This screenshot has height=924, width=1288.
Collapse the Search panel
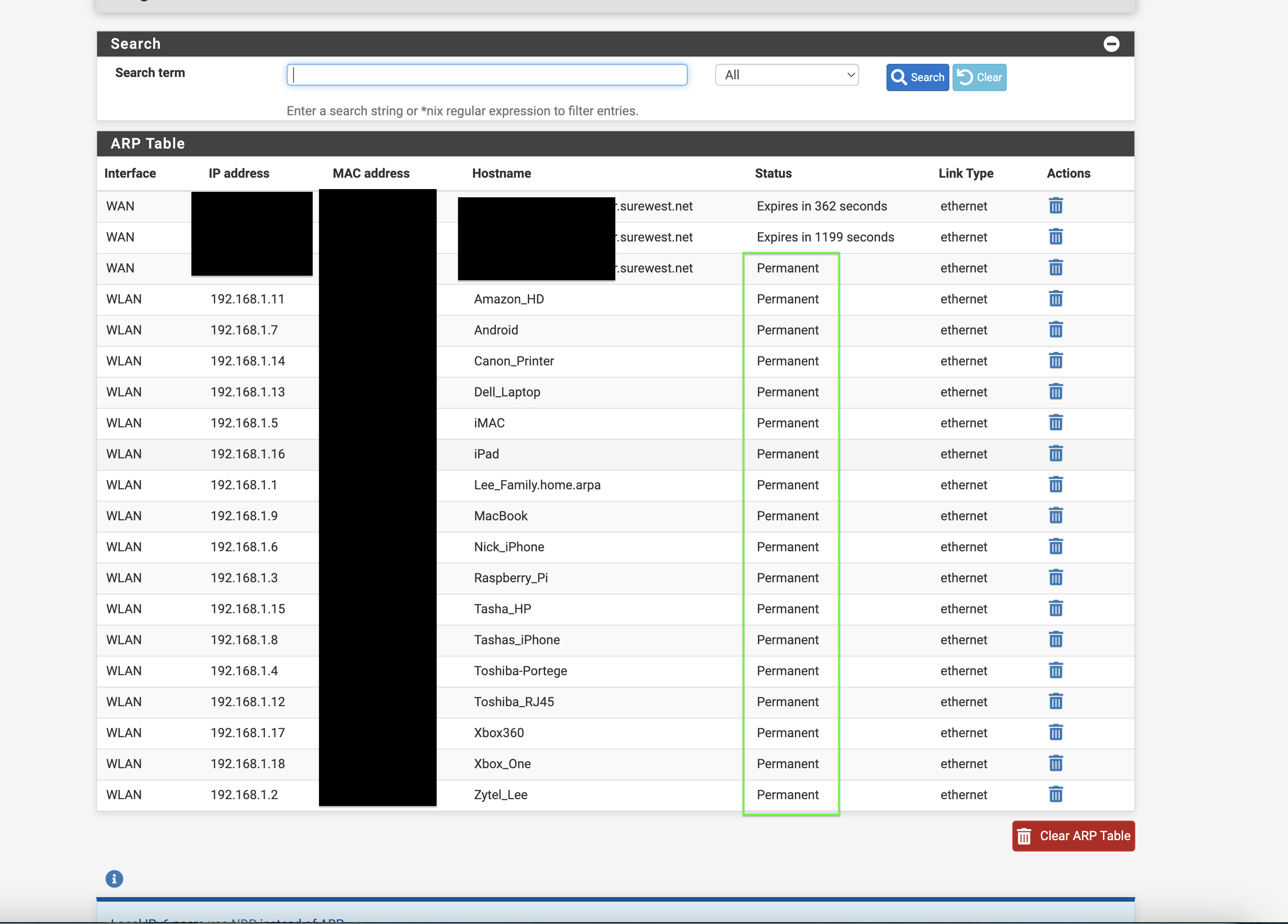click(x=1111, y=44)
